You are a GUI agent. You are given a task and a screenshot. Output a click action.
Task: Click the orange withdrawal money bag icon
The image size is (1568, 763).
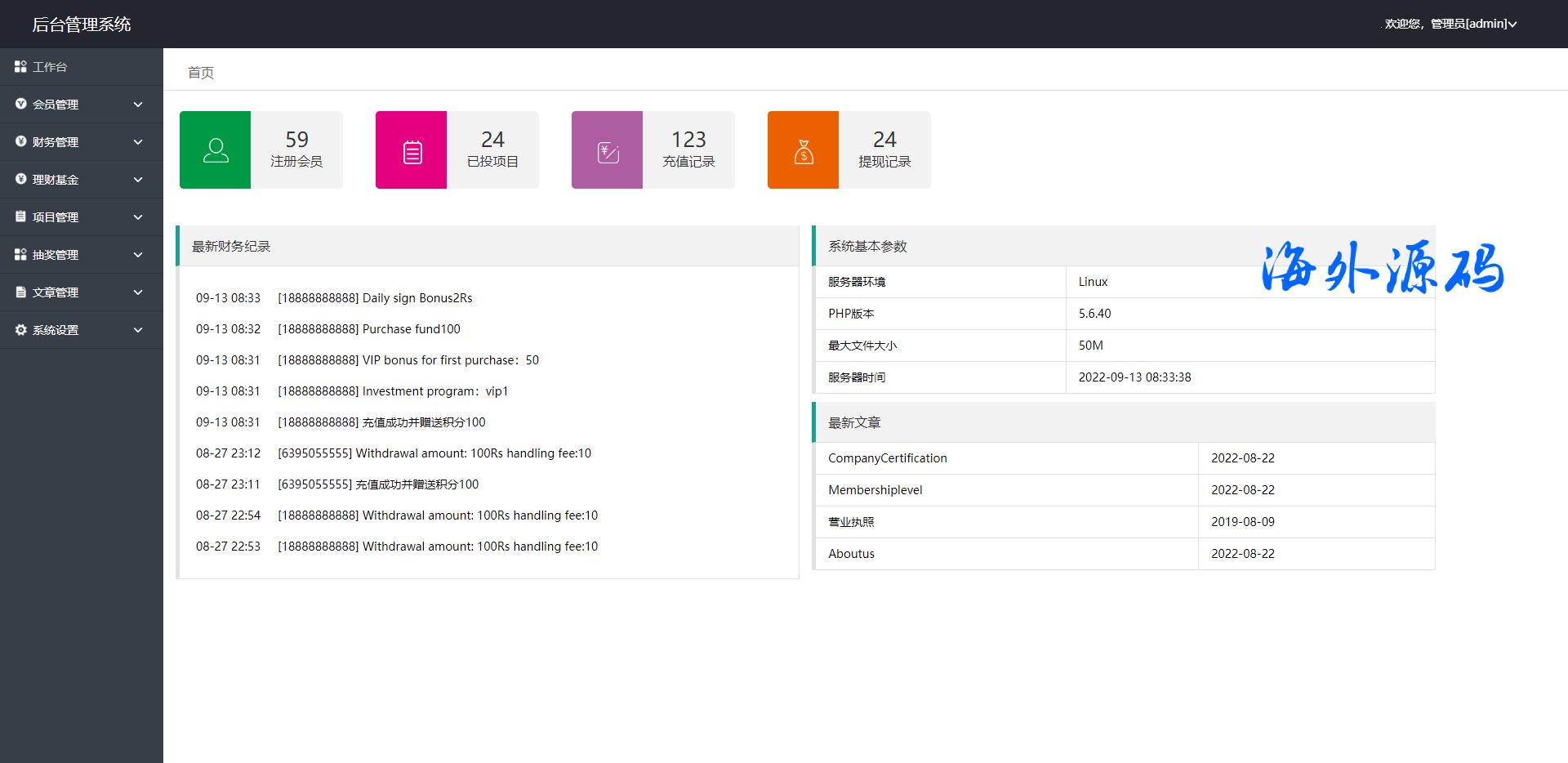804,152
